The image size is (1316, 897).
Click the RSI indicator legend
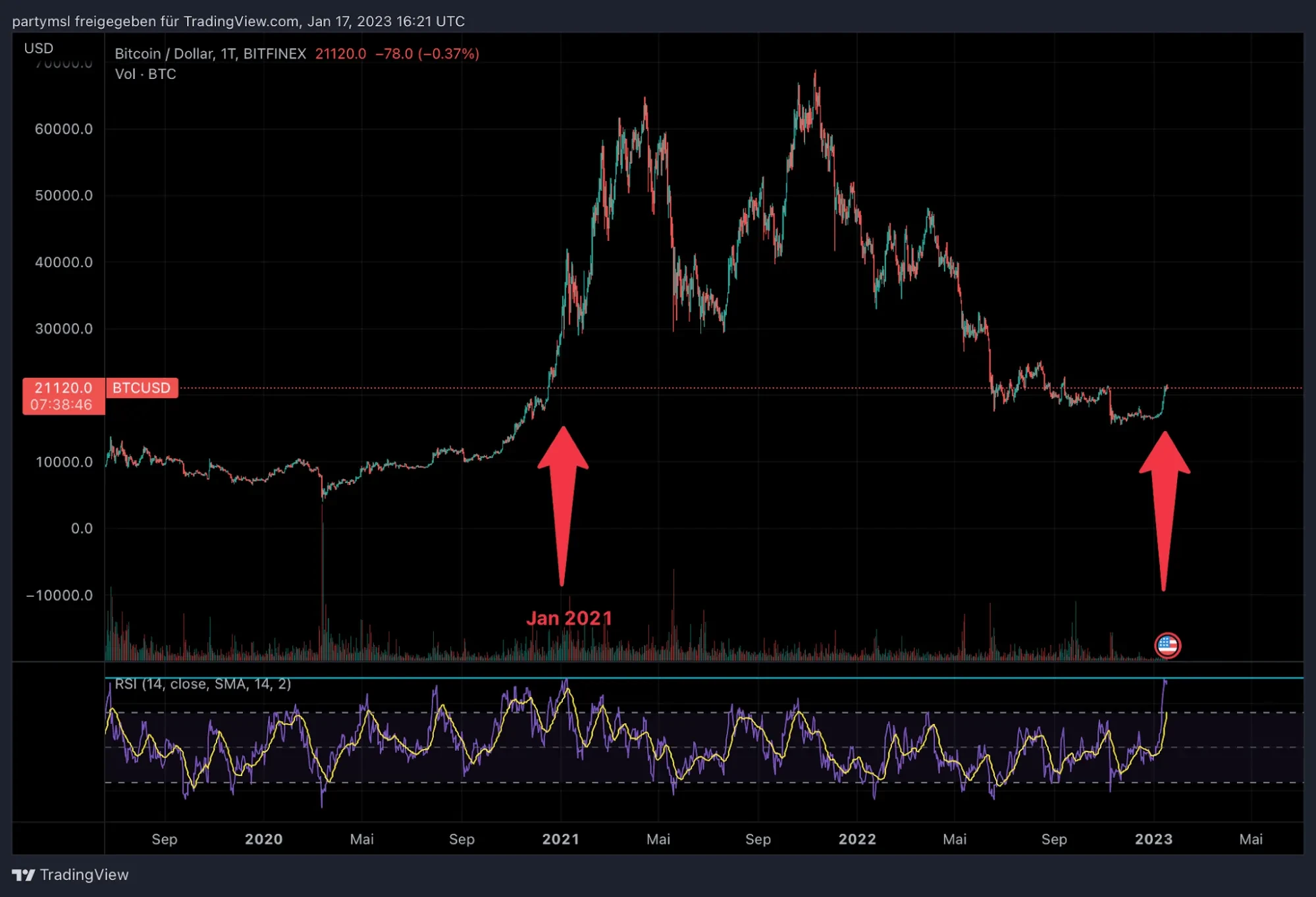[202, 684]
